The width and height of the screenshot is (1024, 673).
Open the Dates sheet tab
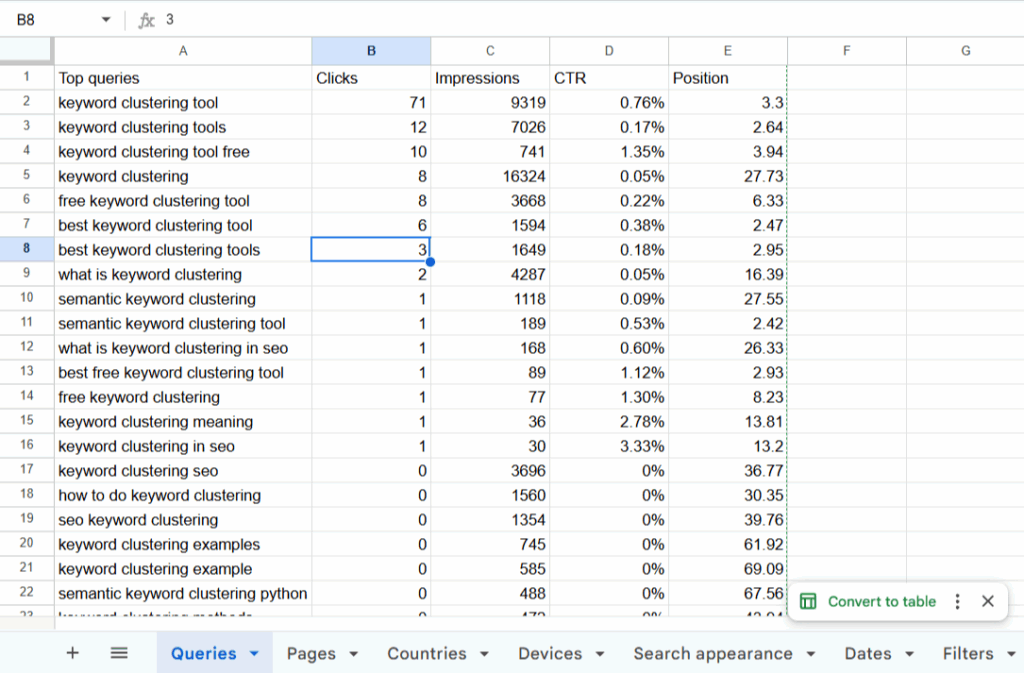pyautogui.click(x=867, y=653)
